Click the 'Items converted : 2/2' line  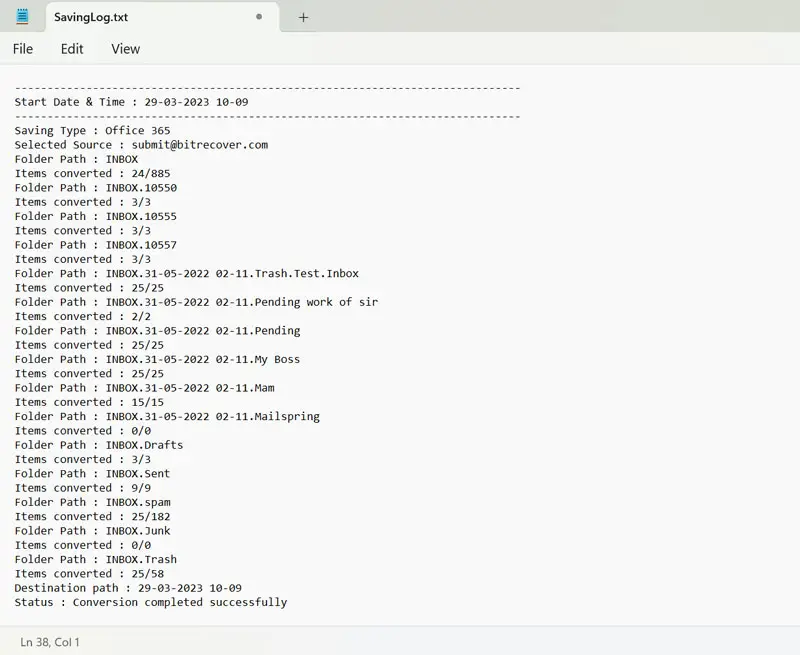point(83,316)
